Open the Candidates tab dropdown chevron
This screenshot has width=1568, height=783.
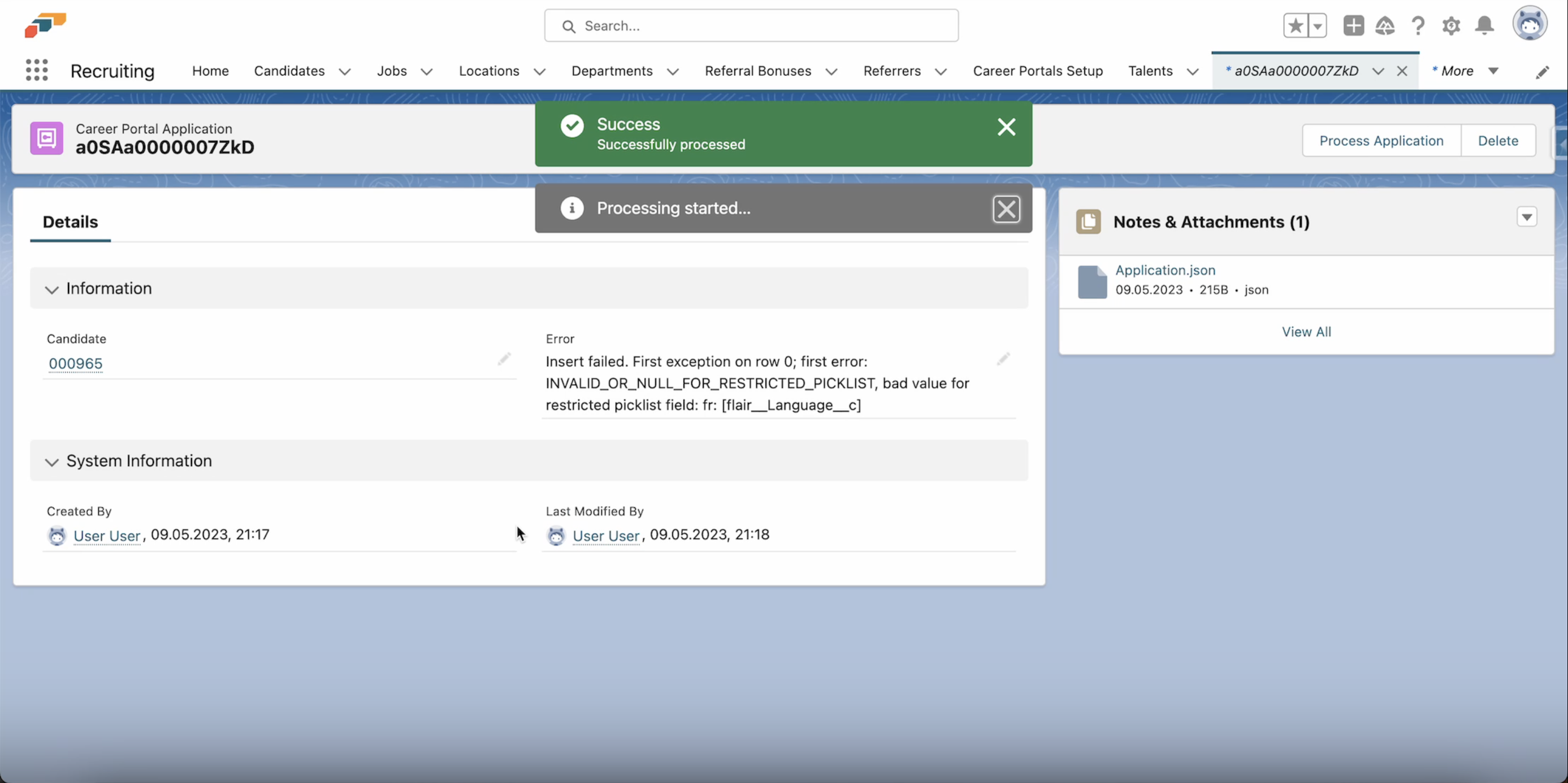pyautogui.click(x=345, y=71)
